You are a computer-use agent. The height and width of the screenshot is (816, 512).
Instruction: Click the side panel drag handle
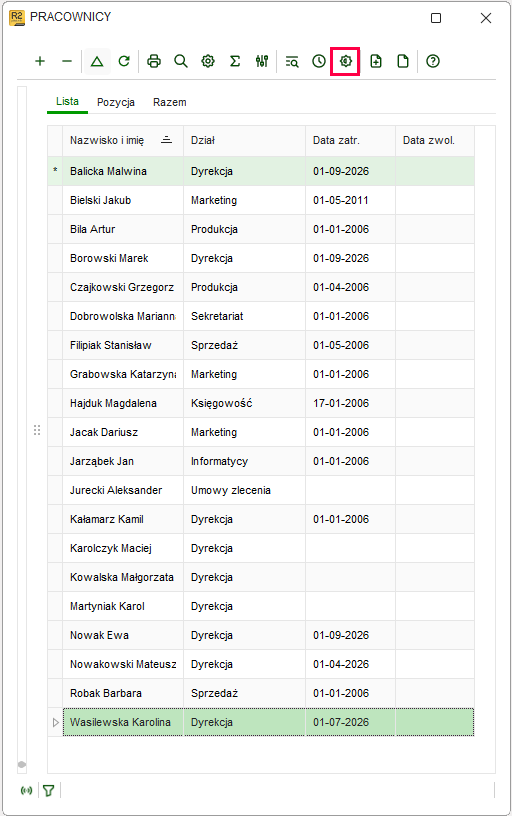point(37,430)
